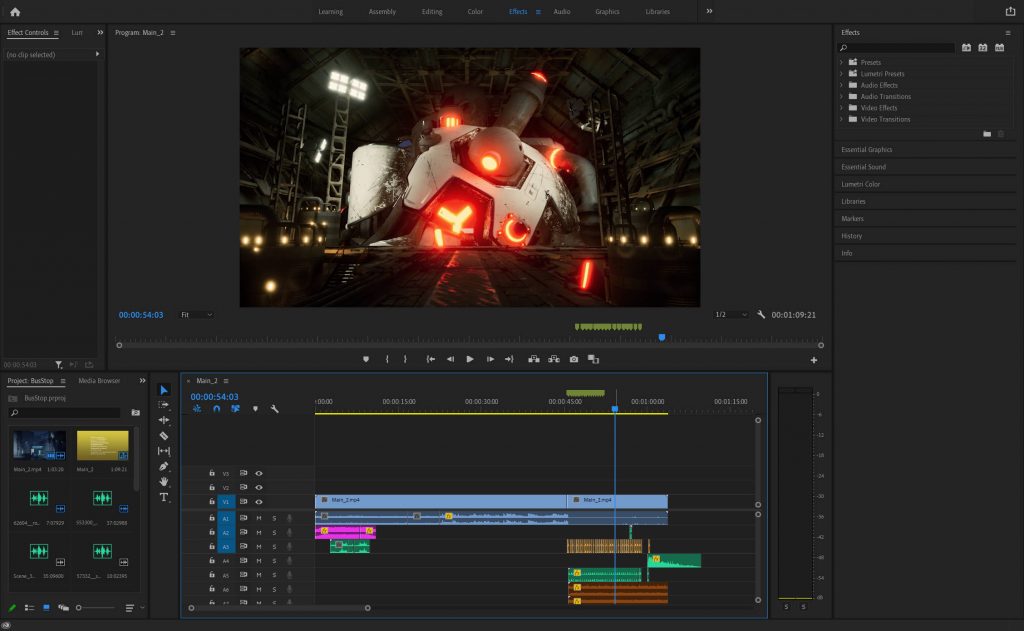Open Program monitor settings wrench
The width and height of the screenshot is (1024, 631).
point(761,314)
